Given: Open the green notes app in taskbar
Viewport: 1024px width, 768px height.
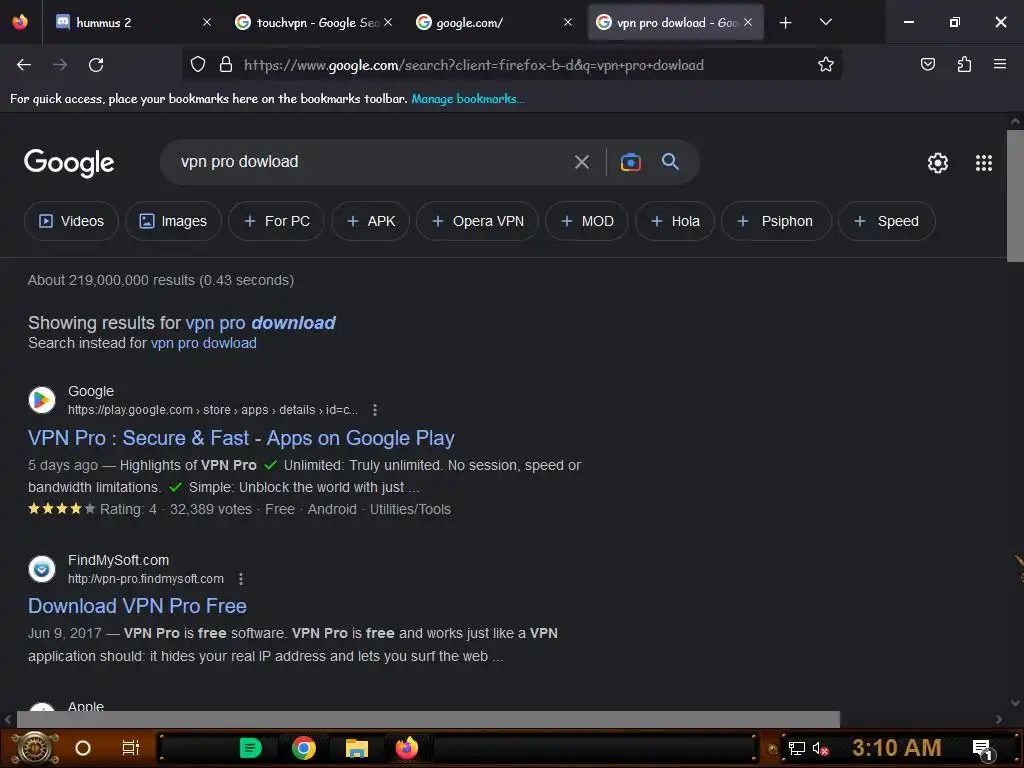Looking at the screenshot, I should tap(251, 748).
